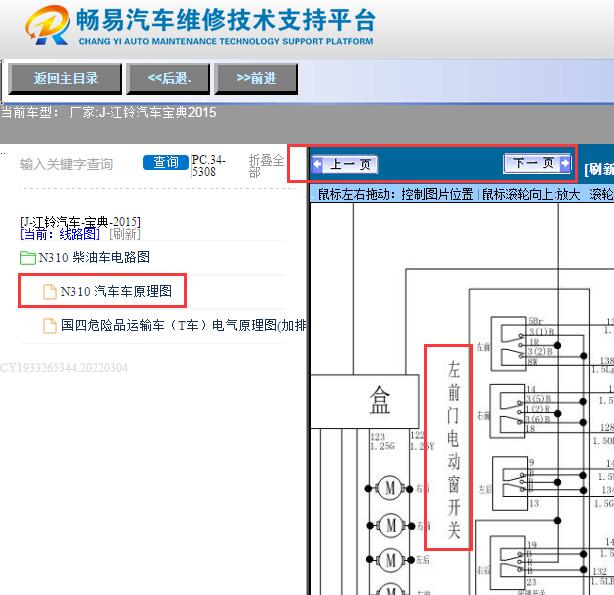
Task: Click the document icon beside N310 汽车车原理图
Action: [x=50, y=292]
